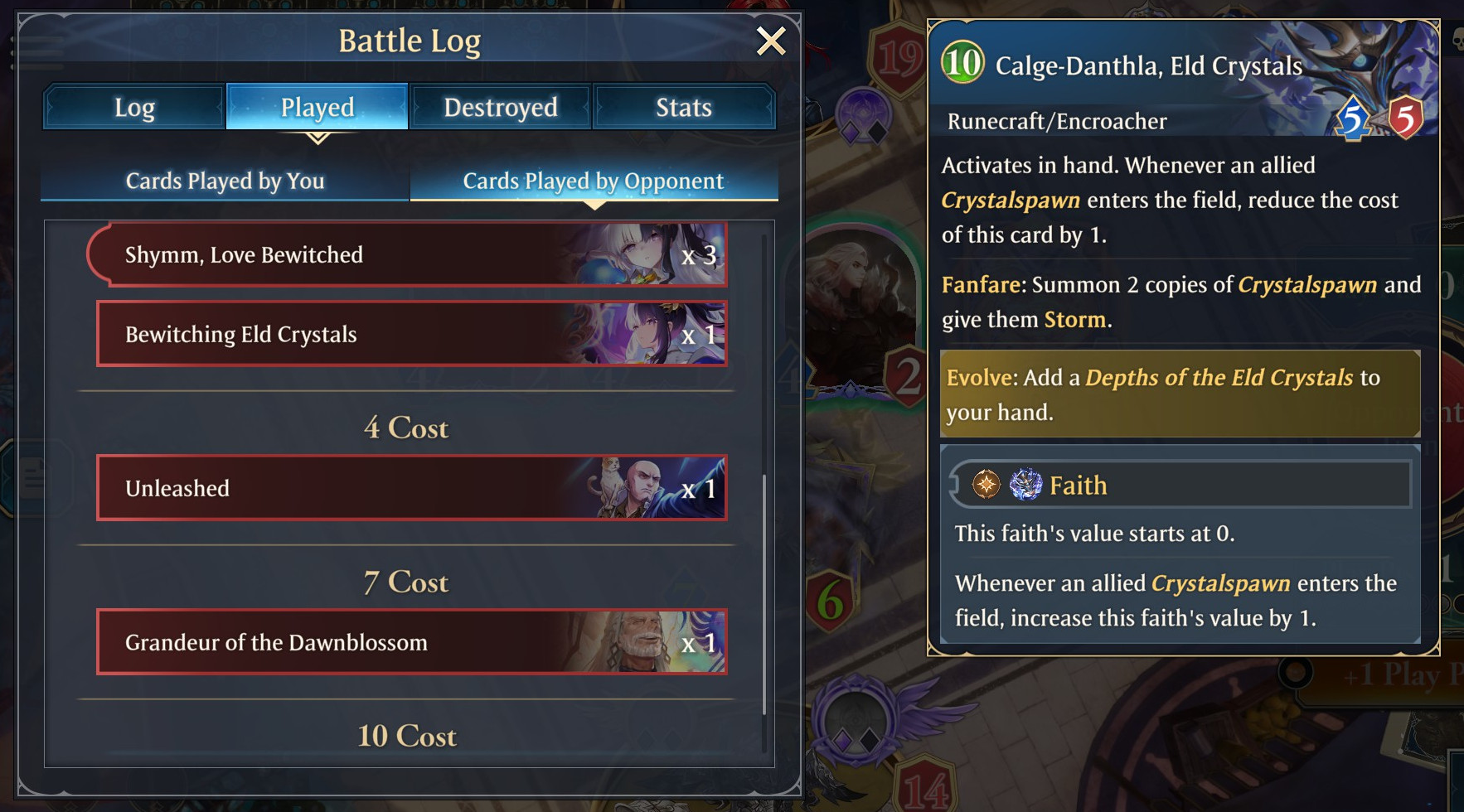Select the Played tab
1464x812 pixels.
click(318, 107)
